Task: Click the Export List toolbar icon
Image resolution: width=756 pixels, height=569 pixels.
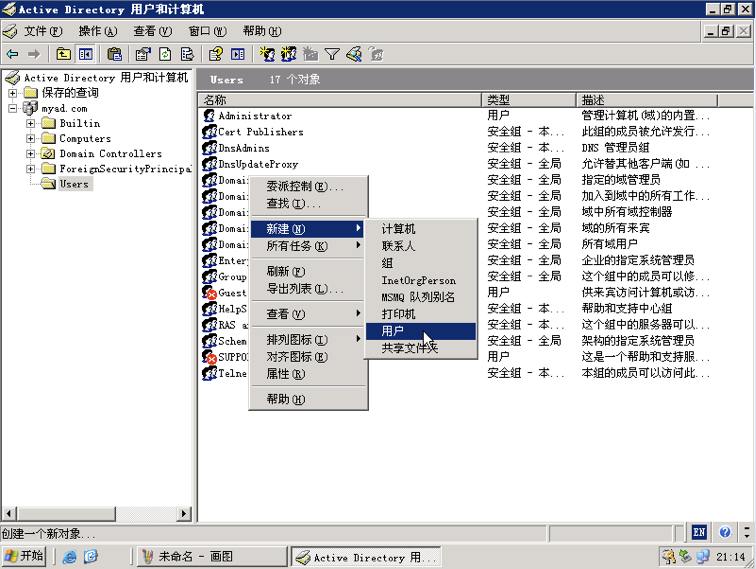Action: (x=187, y=54)
